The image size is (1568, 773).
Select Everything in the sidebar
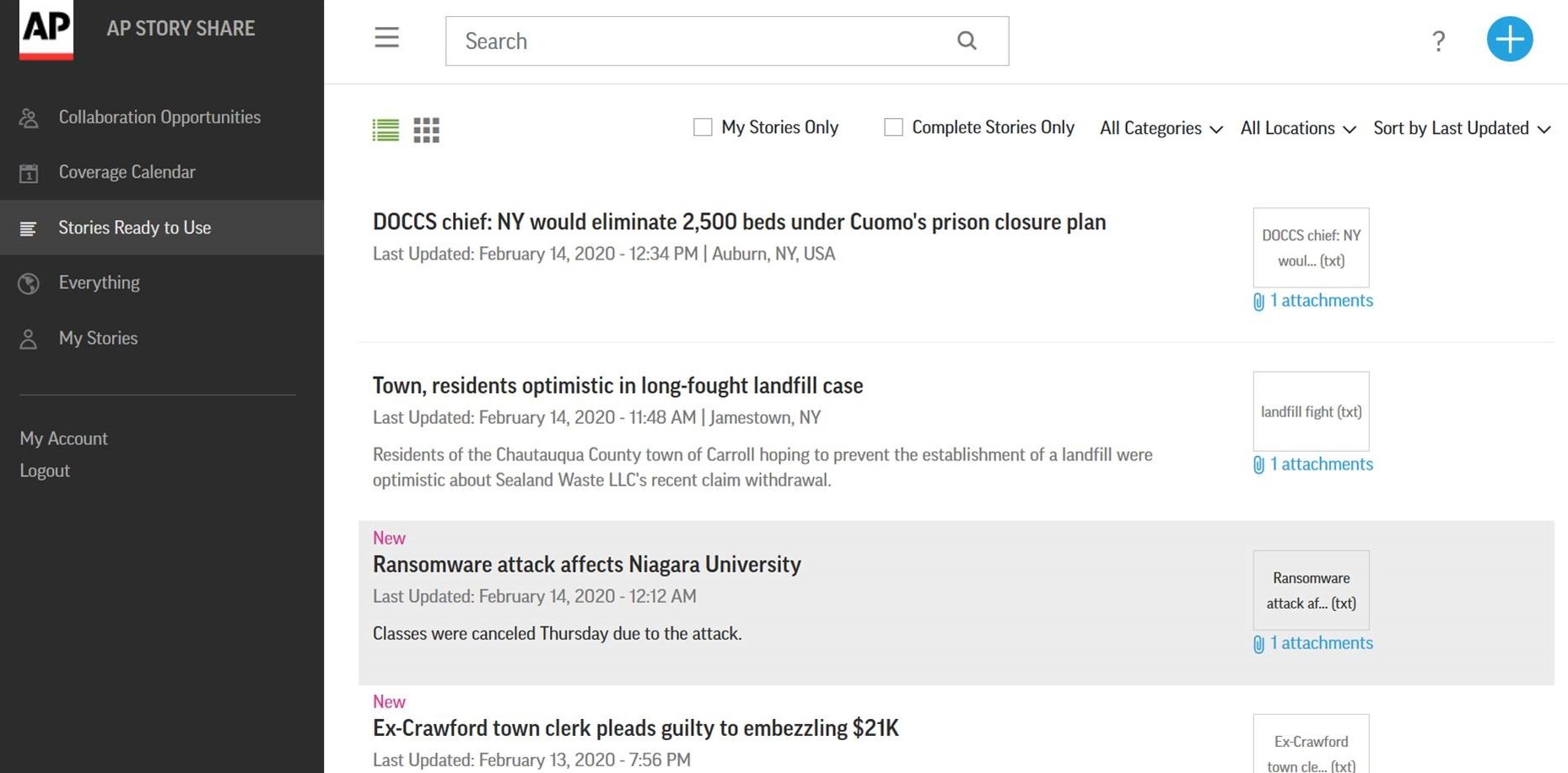coord(100,282)
